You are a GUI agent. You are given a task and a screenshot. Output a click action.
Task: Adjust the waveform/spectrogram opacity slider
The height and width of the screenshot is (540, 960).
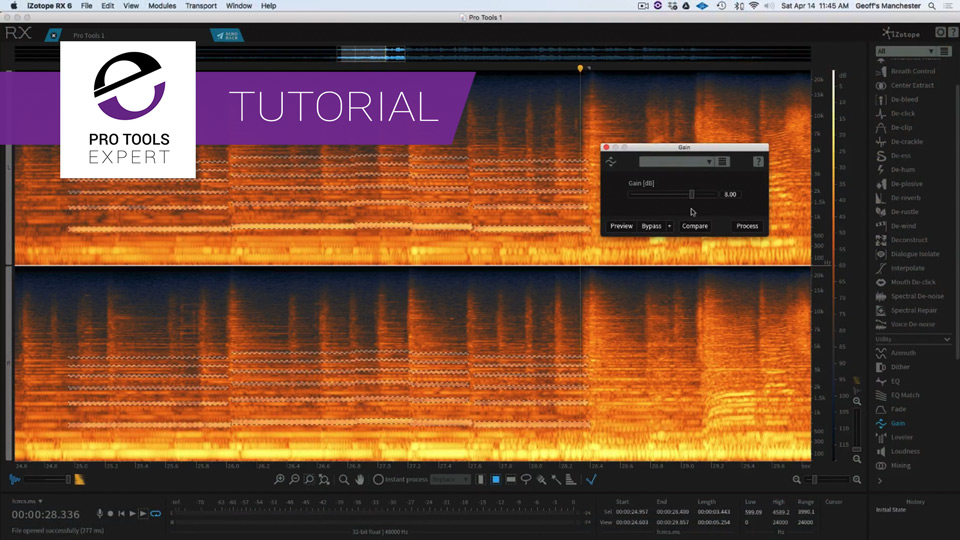47,480
